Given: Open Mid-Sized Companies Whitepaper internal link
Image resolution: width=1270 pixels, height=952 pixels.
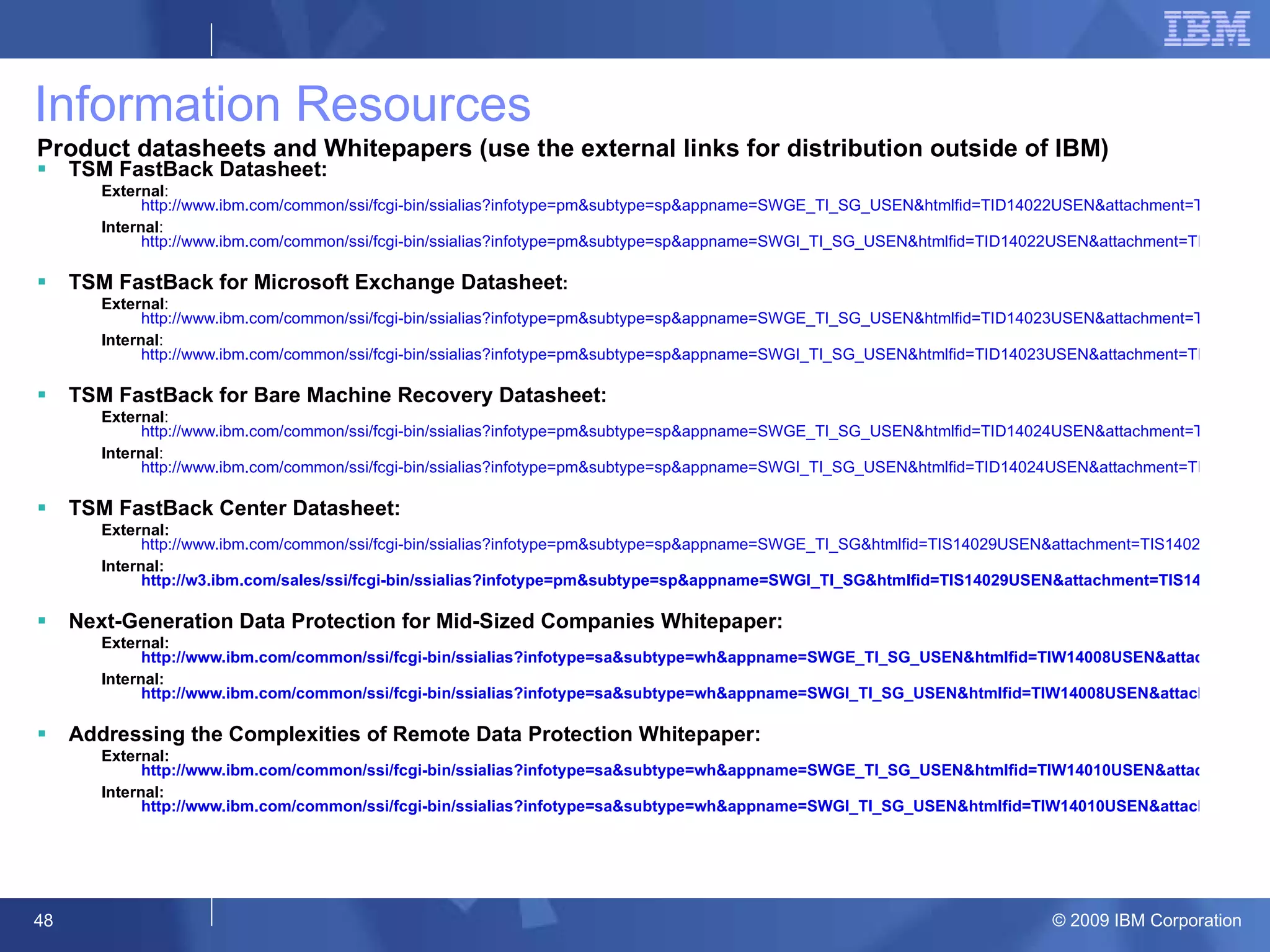Looking at the screenshot, I should (x=670, y=694).
